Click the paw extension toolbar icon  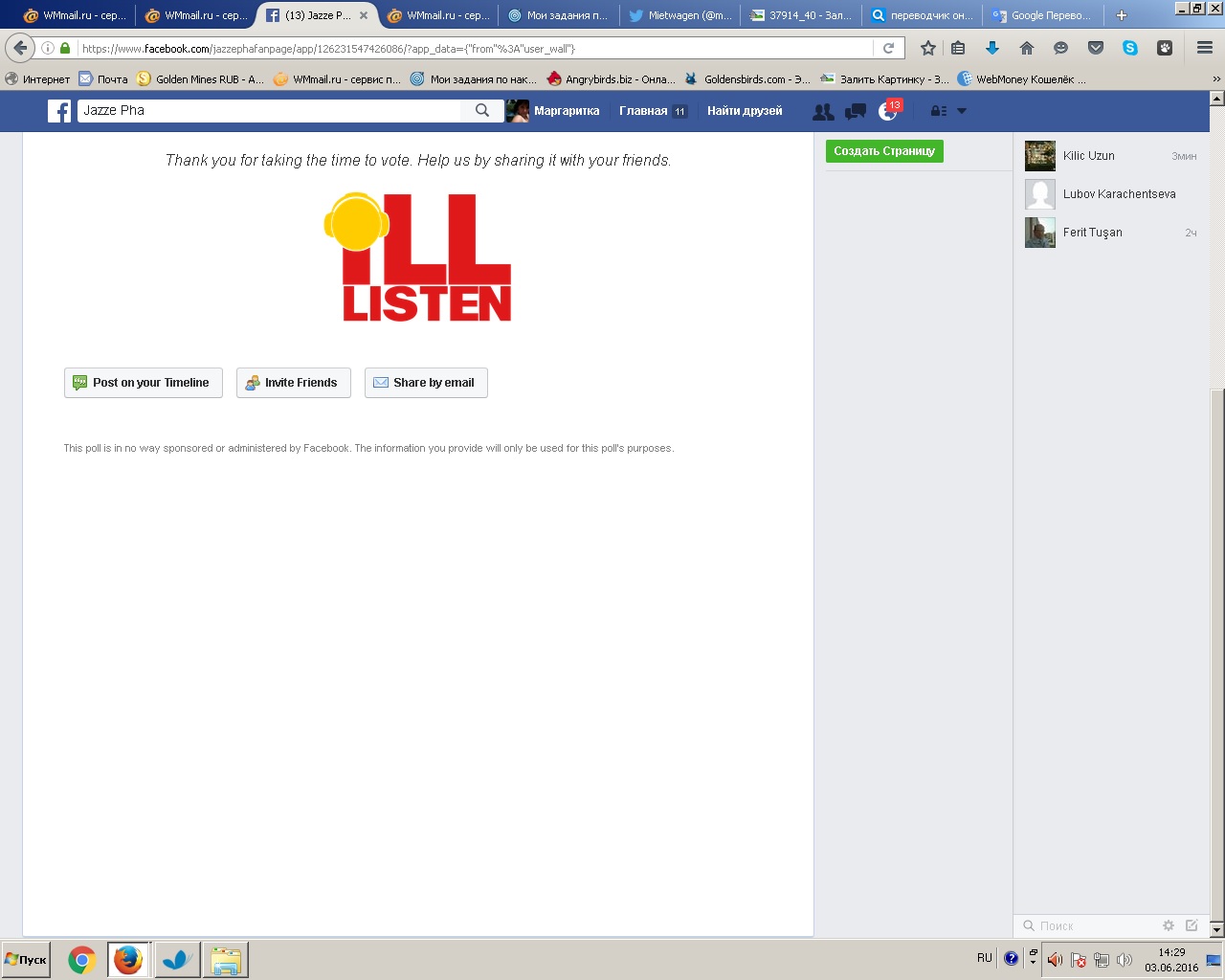(x=1165, y=48)
